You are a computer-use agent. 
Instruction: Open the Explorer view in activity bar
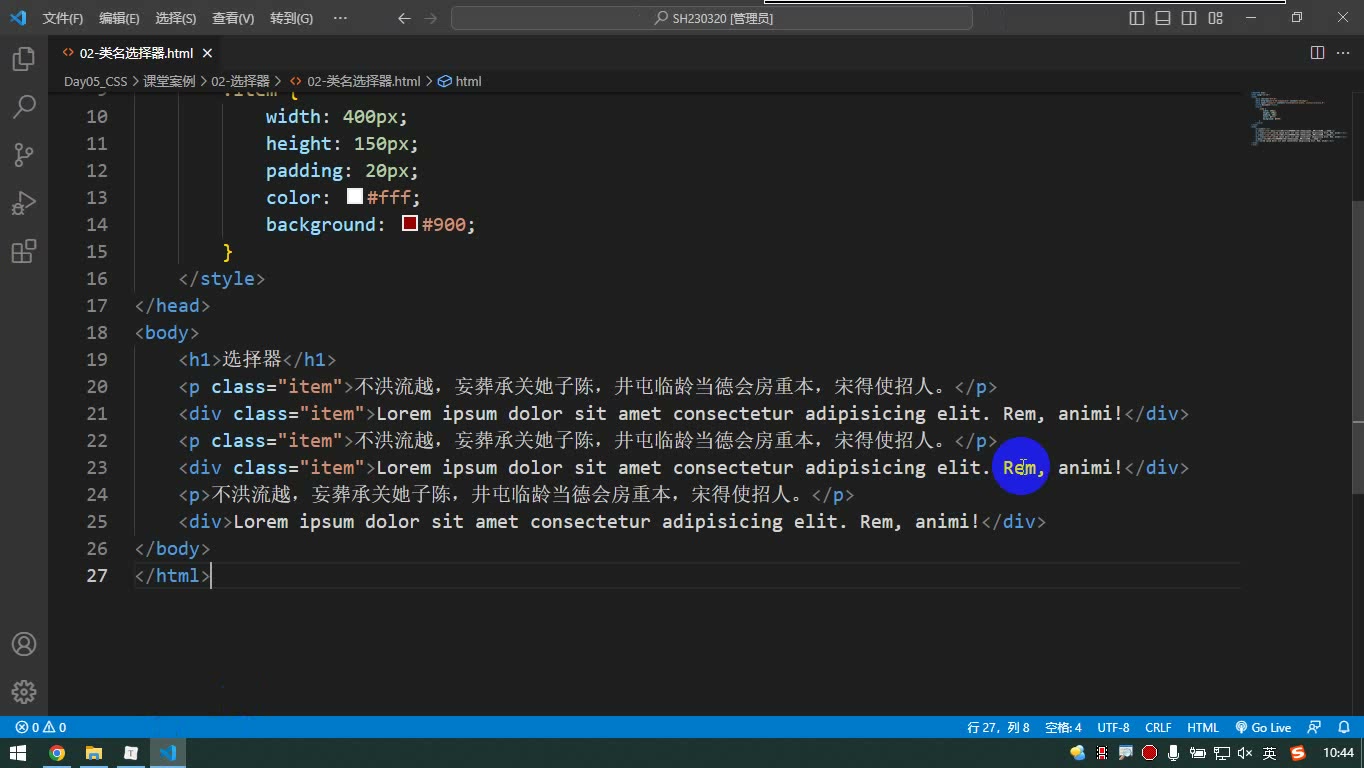click(x=24, y=60)
